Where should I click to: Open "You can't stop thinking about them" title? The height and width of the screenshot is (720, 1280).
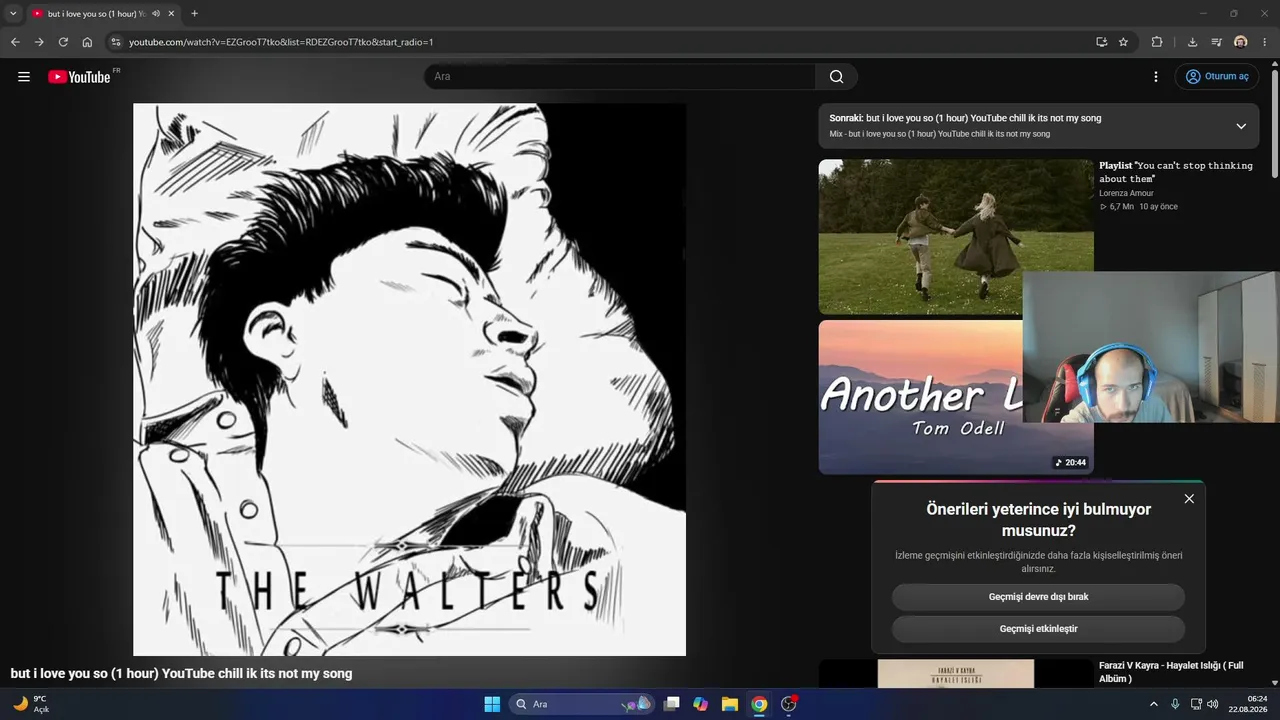pyautogui.click(x=1176, y=172)
